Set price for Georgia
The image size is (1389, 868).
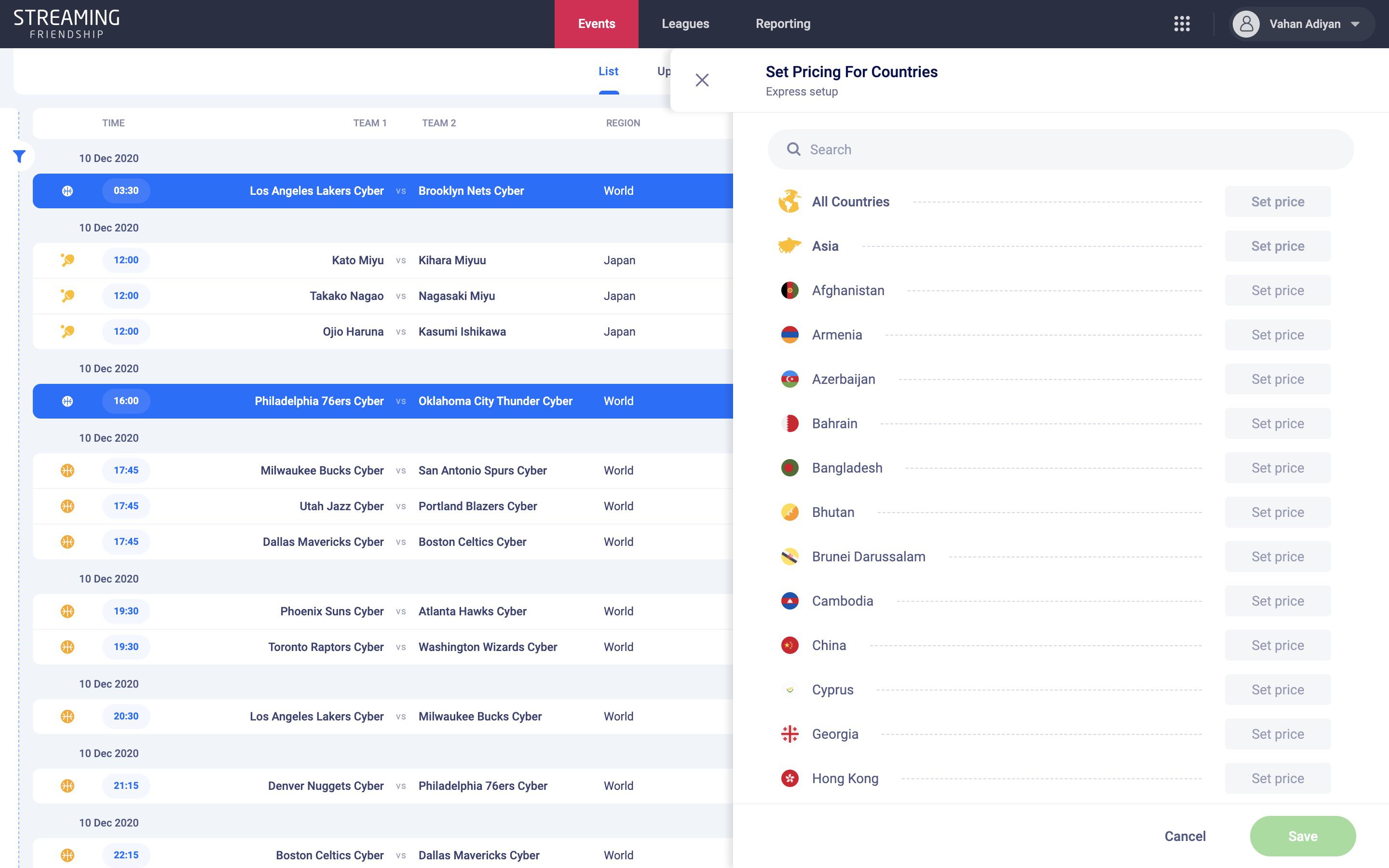pyautogui.click(x=1278, y=734)
